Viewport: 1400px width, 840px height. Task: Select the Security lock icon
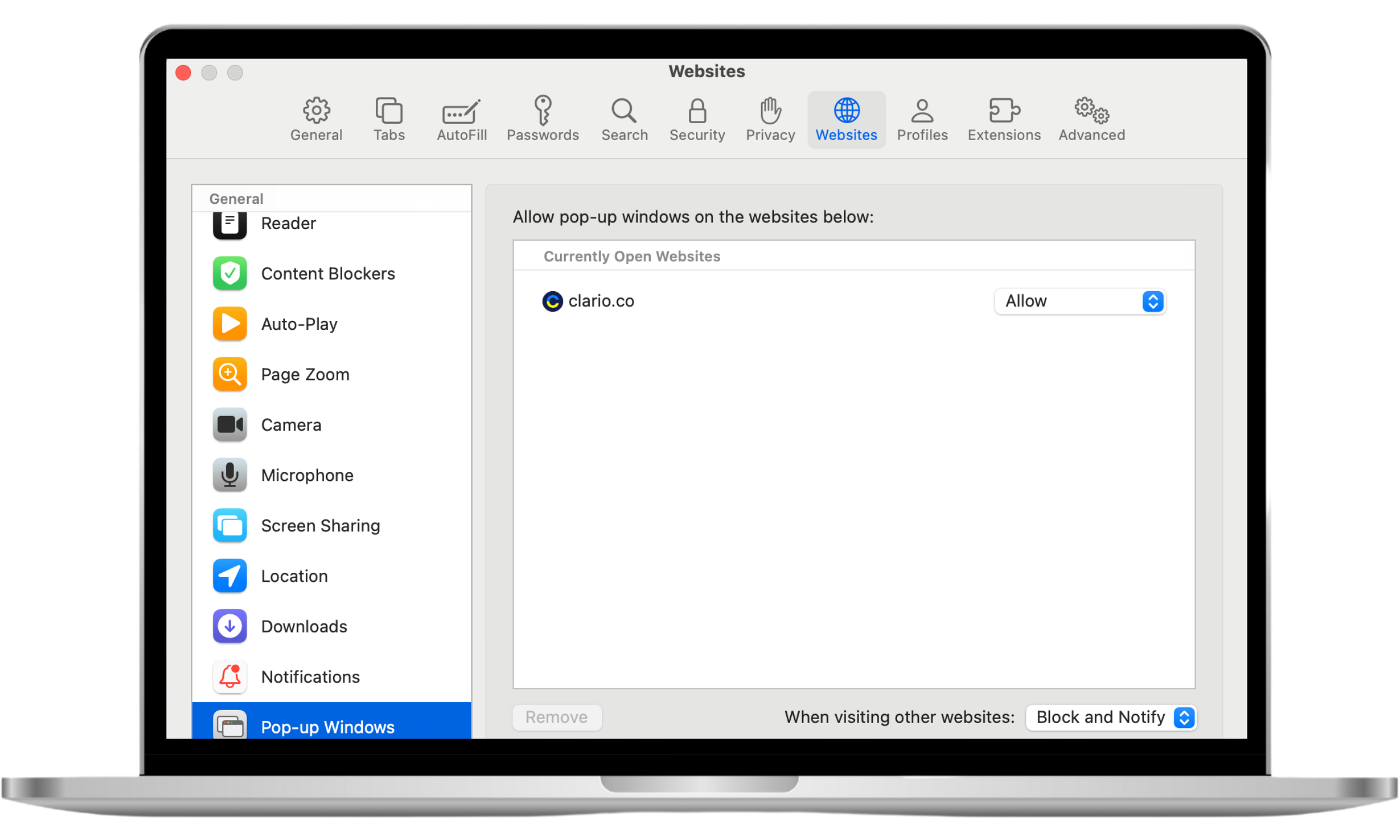click(x=697, y=119)
